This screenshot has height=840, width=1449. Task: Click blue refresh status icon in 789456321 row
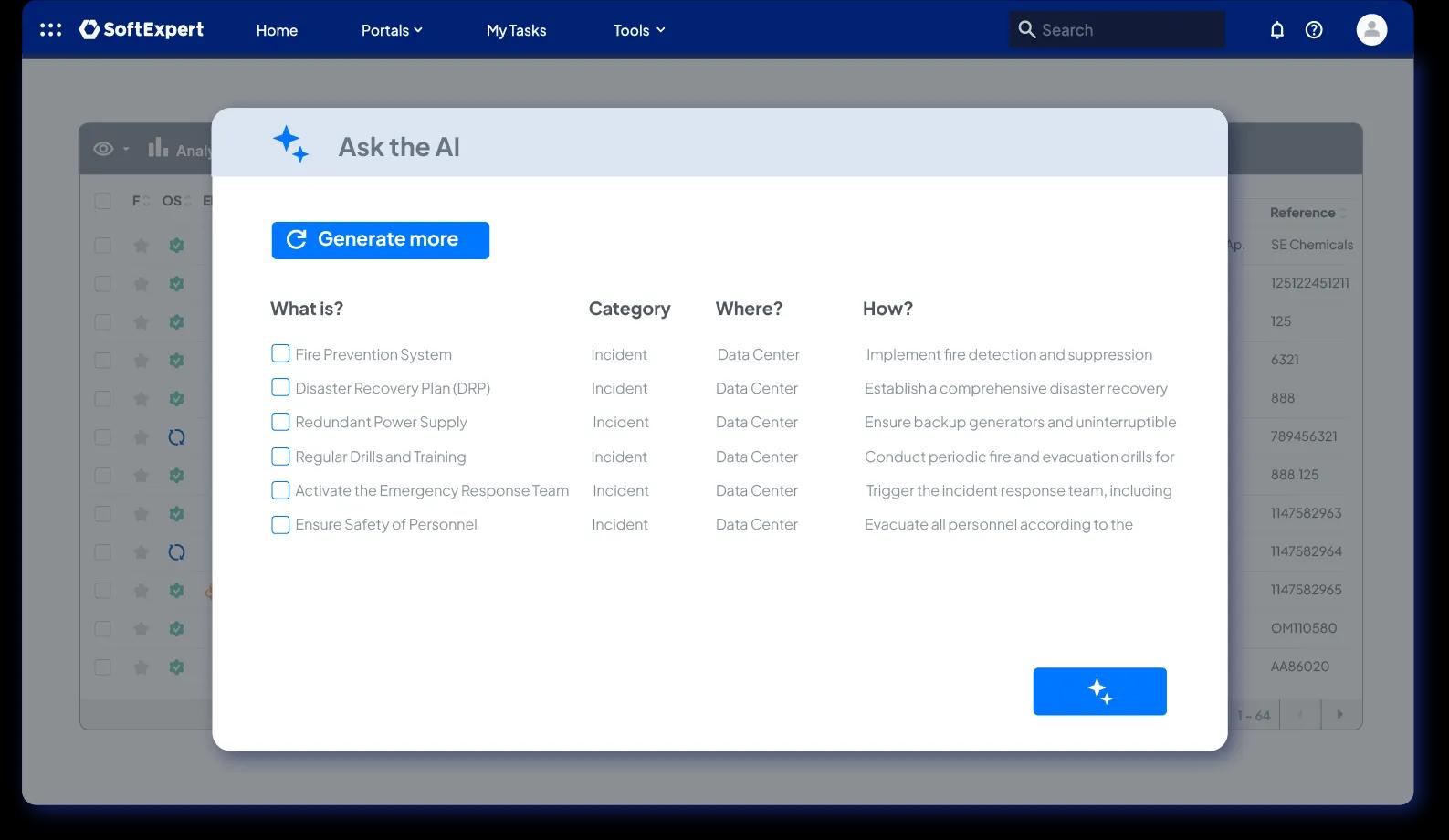pos(176,437)
